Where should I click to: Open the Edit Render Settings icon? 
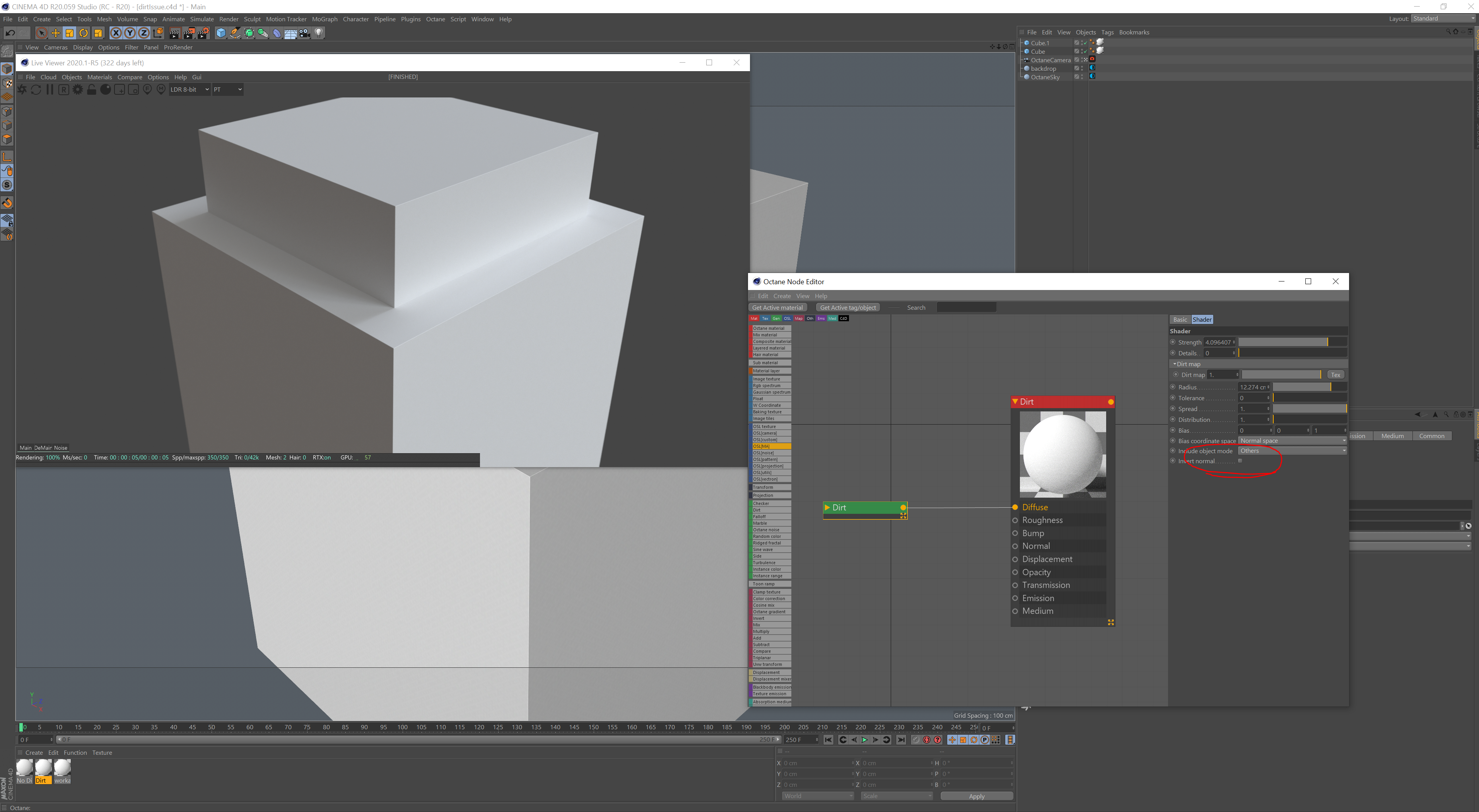click(203, 33)
